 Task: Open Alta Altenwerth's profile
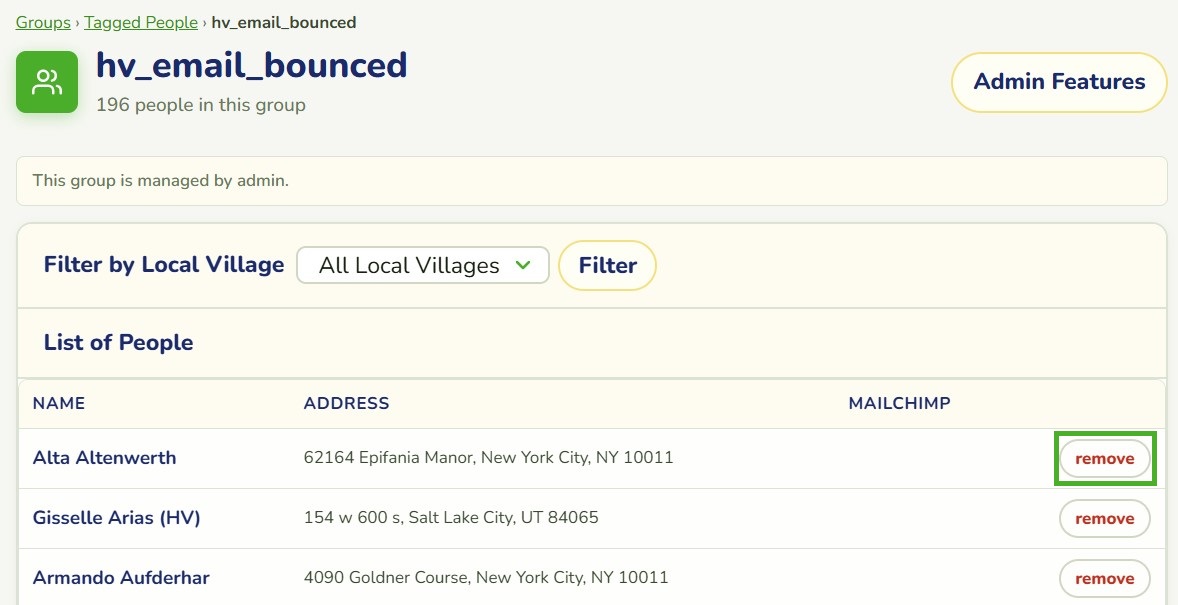[104, 458]
